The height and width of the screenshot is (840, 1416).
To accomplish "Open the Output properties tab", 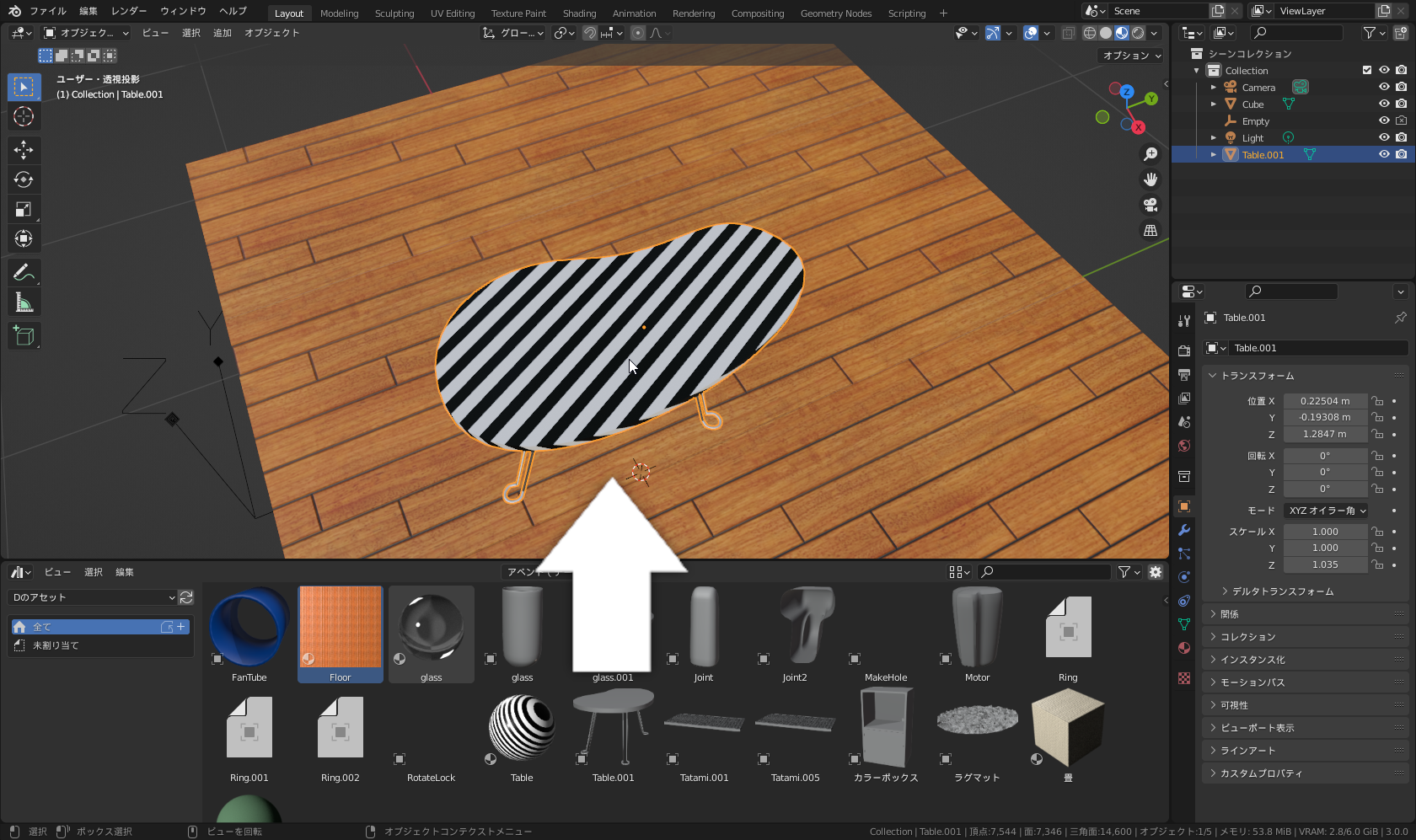I will tap(1184, 374).
